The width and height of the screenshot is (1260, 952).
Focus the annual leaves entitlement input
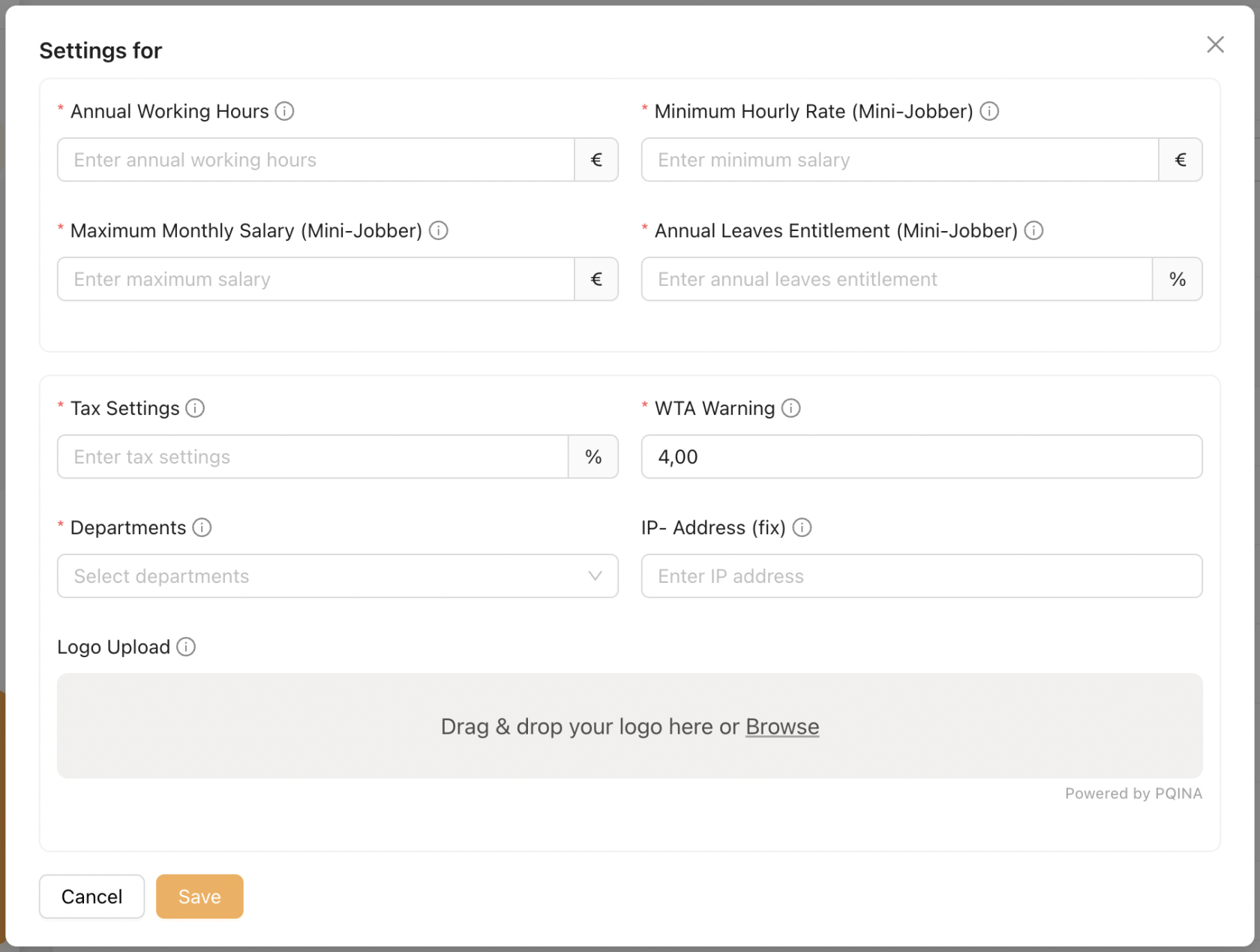[x=896, y=279]
